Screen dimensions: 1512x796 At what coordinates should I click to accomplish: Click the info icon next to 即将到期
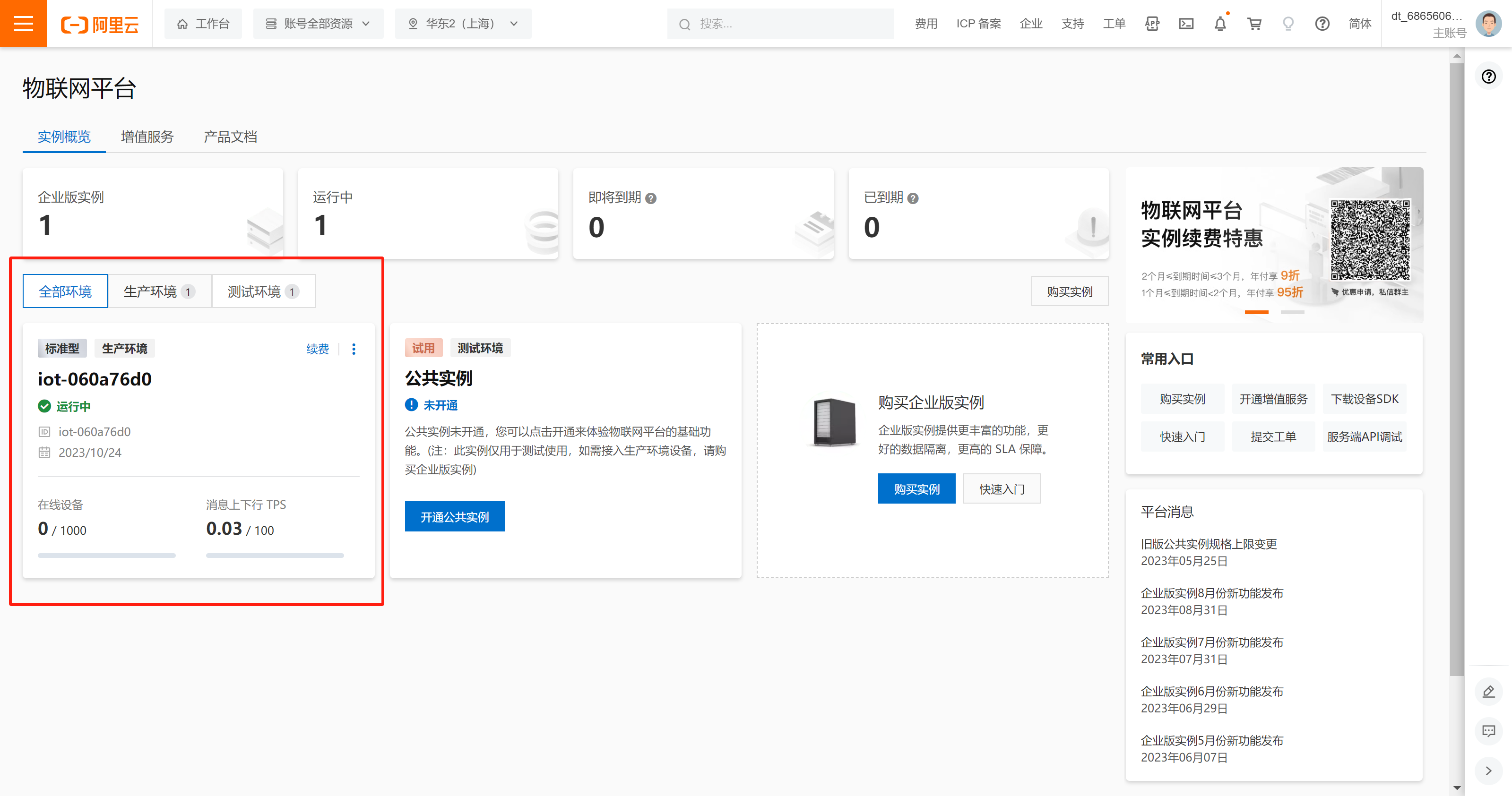click(651, 198)
